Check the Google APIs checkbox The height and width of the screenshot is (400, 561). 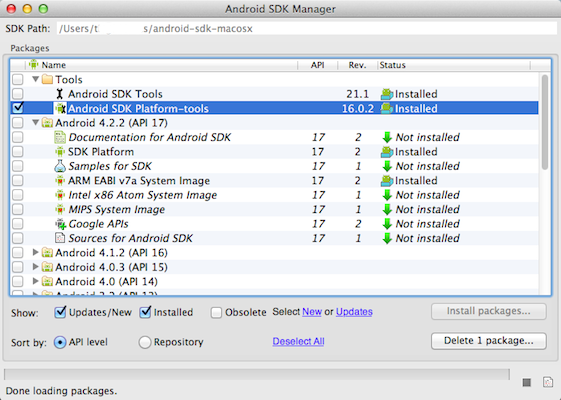point(18,224)
